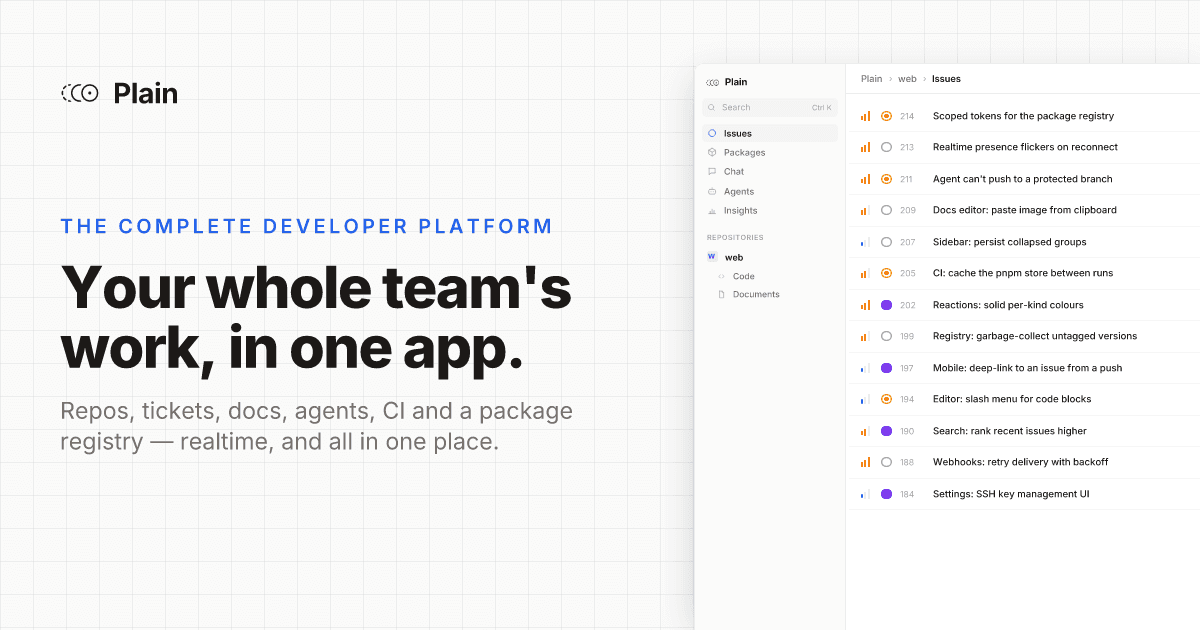Click the Documents file icon

[x=722, y=294]
